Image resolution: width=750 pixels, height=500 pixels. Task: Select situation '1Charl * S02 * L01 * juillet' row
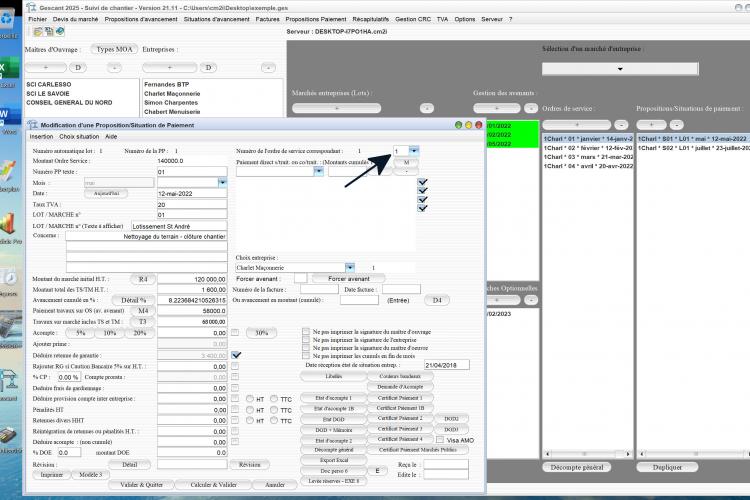[694, 148]
